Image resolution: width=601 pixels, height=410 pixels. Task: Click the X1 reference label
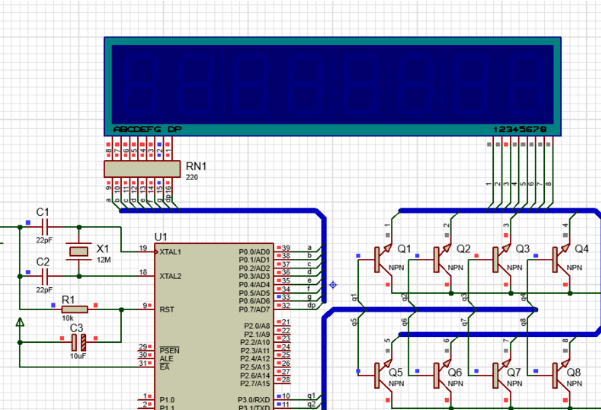(103, 249)
